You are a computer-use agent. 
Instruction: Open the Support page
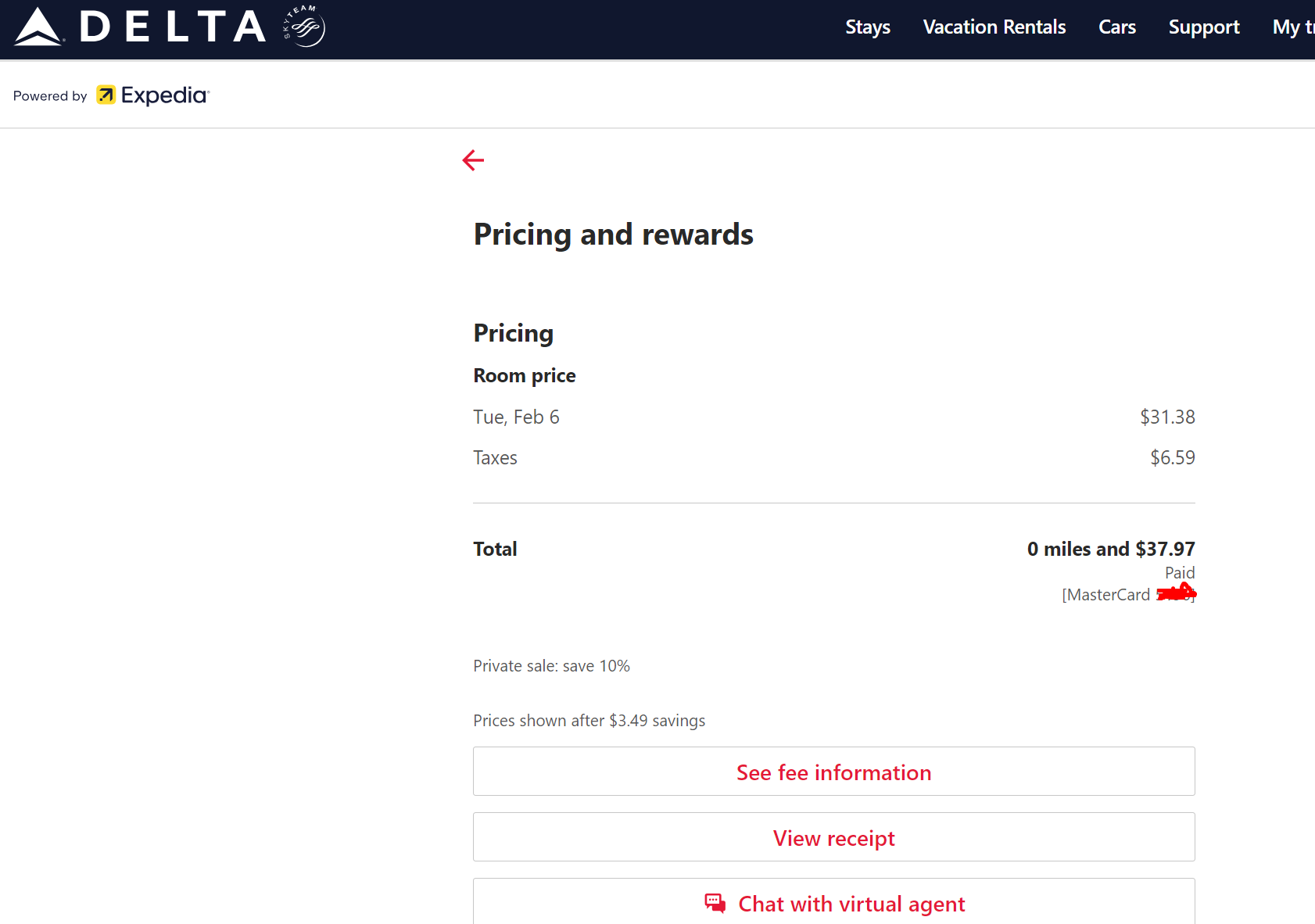(x=1203, y=27)
